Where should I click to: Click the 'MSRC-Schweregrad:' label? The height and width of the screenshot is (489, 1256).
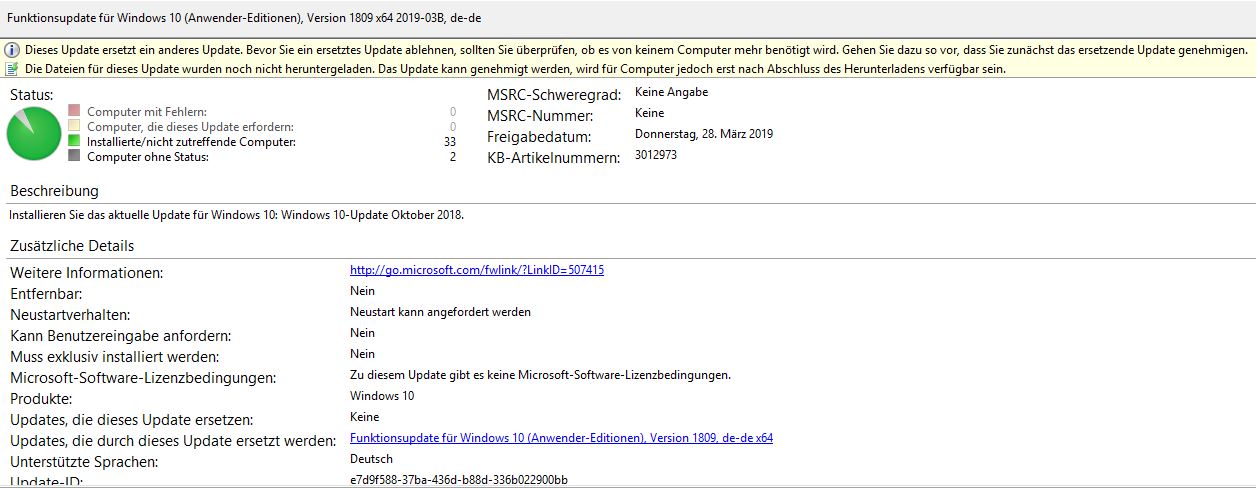tap(554, 95)
